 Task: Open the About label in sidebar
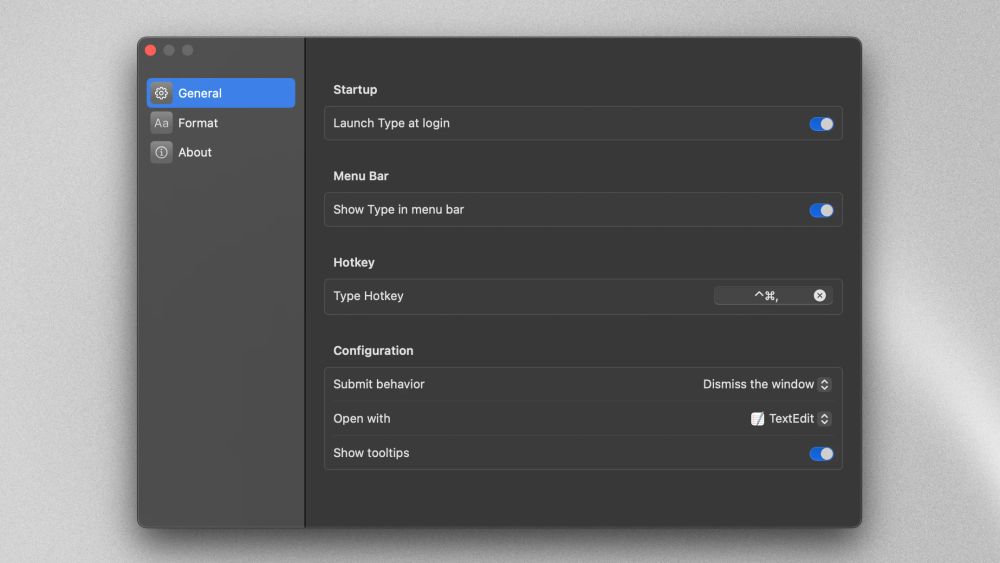click(x=195, y=152)
